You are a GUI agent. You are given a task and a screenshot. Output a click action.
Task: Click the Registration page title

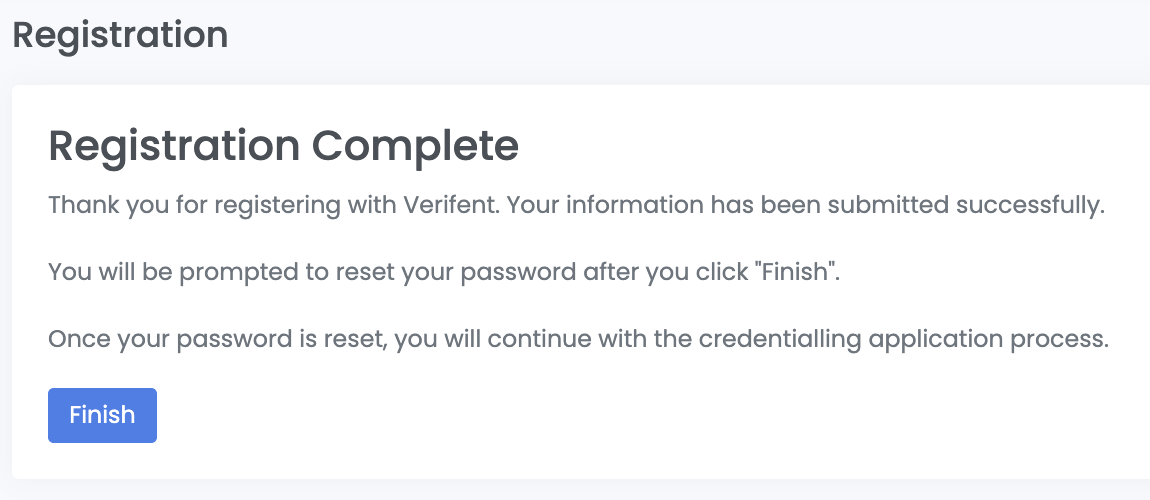click(x=120, y=36)
